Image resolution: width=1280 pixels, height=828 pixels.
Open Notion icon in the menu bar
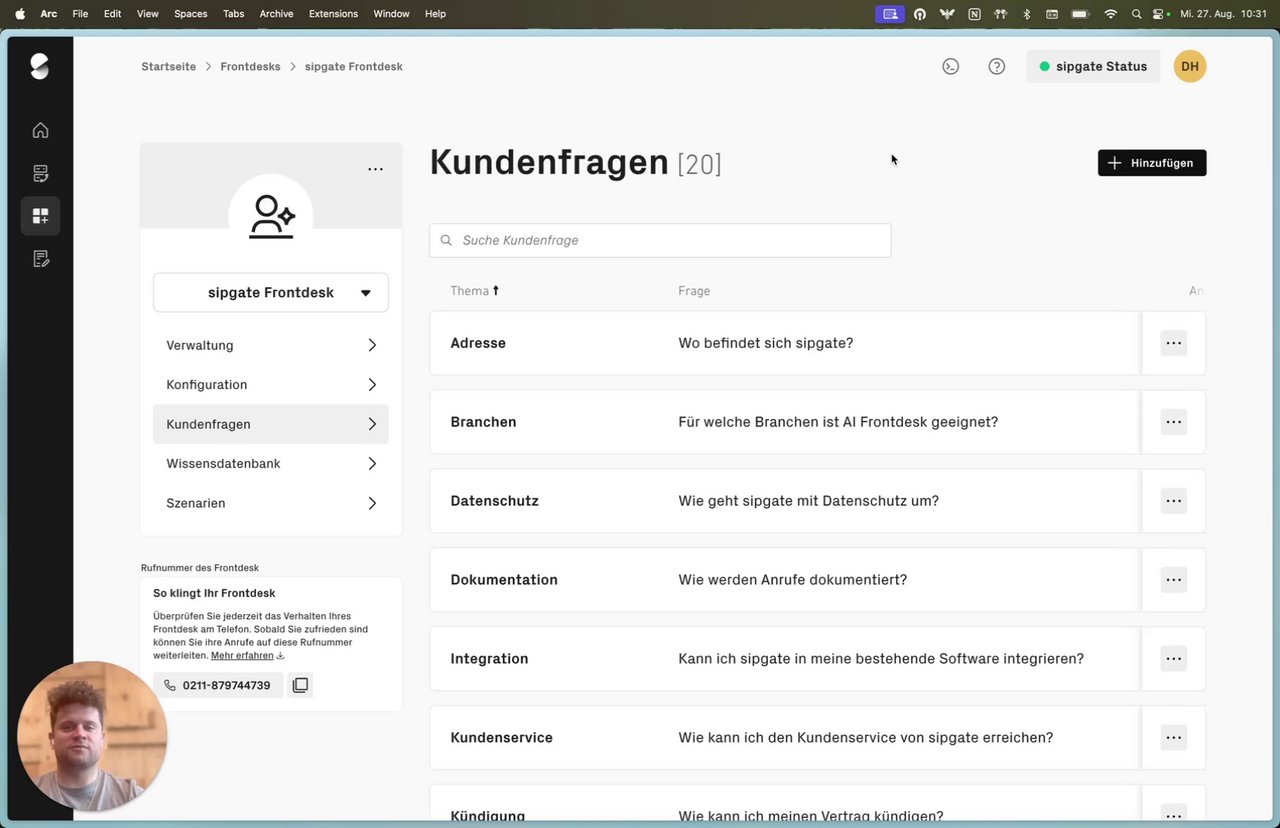(974, 14)
